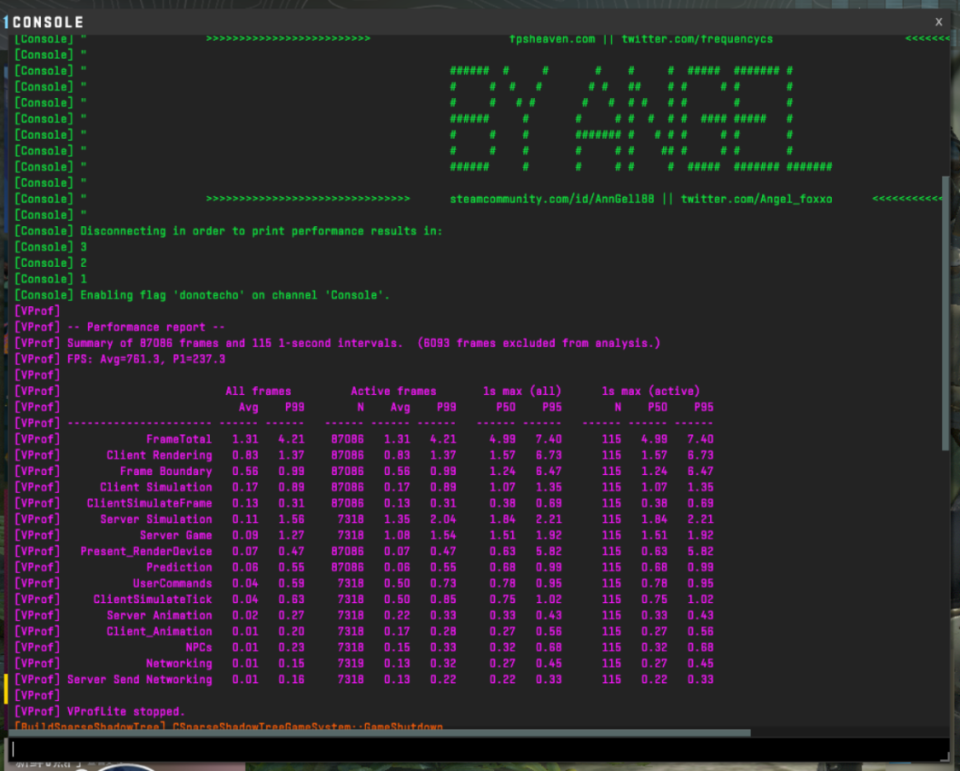Click the 'Client Simulation' row label
Screen dimensions: 960x771
pos(156,487)
